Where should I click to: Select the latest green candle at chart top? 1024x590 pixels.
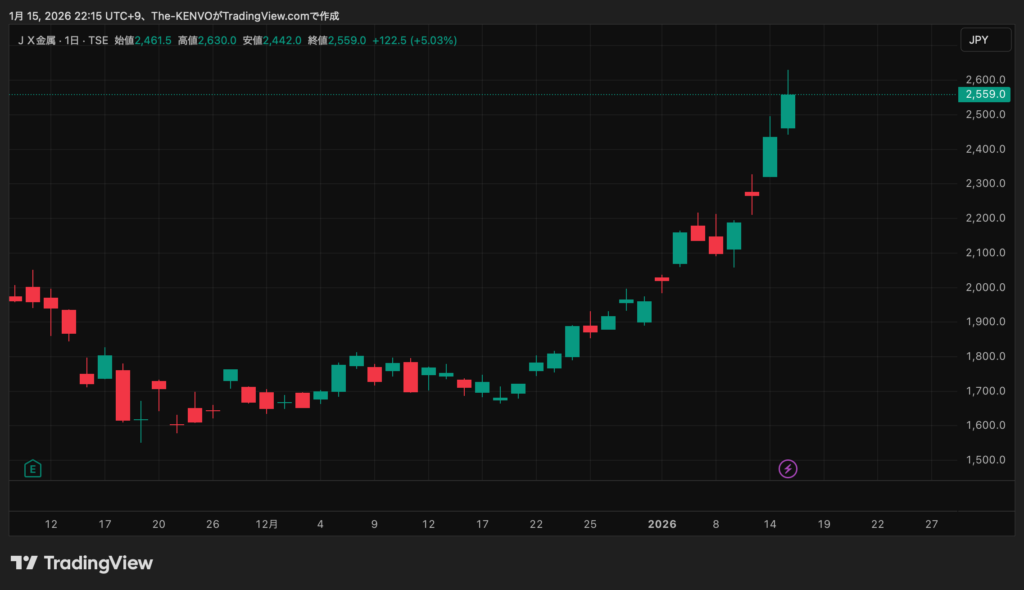point(788,111)
